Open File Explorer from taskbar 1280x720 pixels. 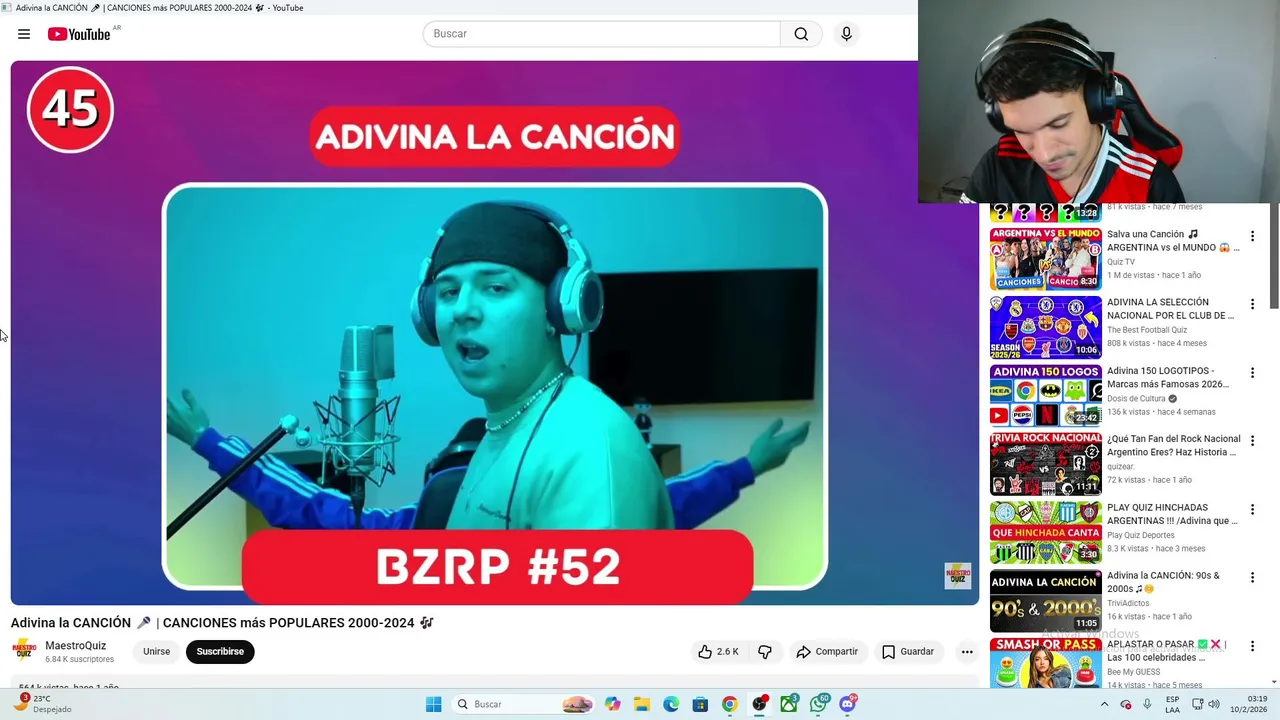(642, 704)
